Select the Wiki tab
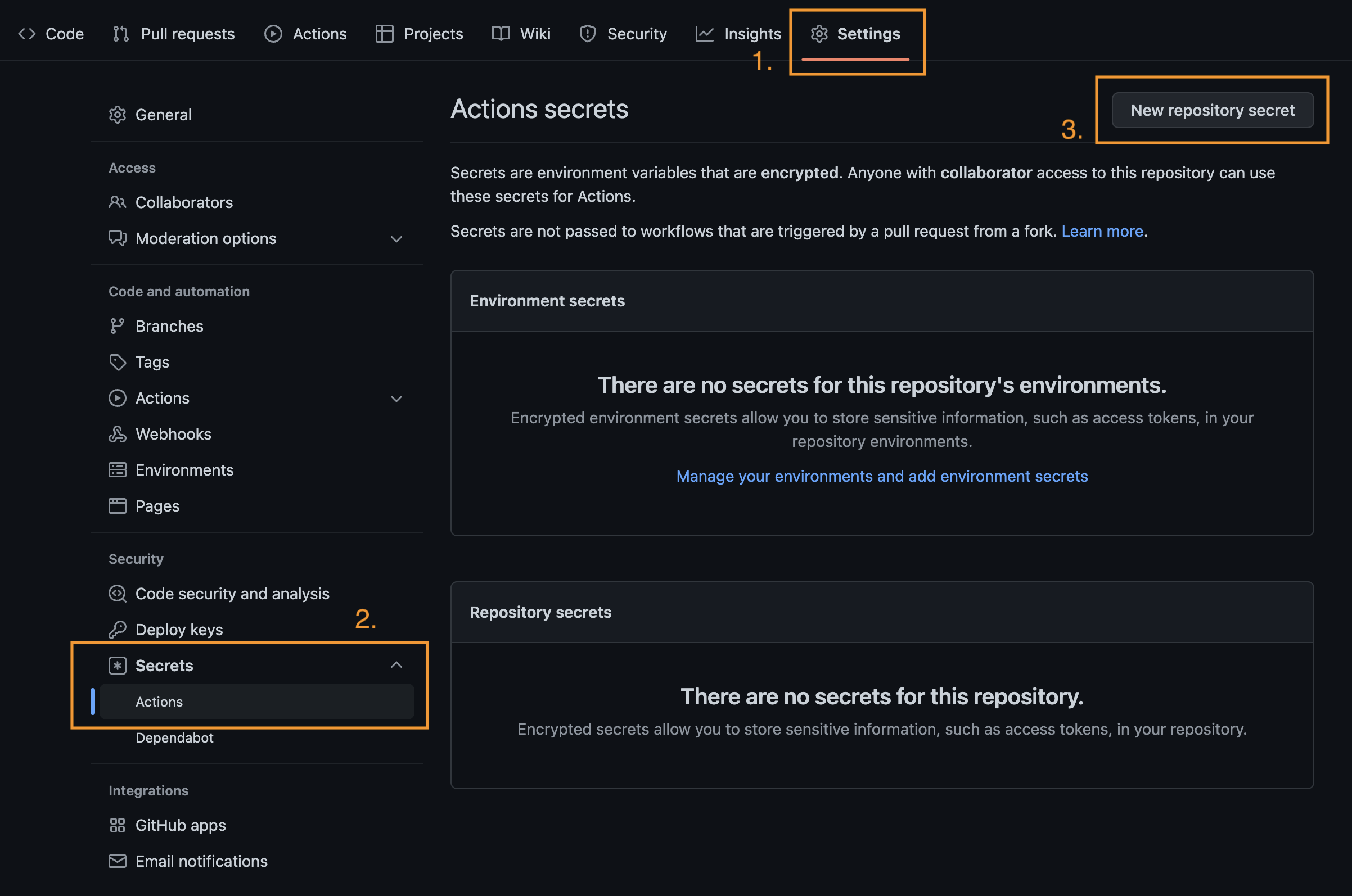This screenshot has width=1352, height=896. pyautogui.click(x=521, y=34)
